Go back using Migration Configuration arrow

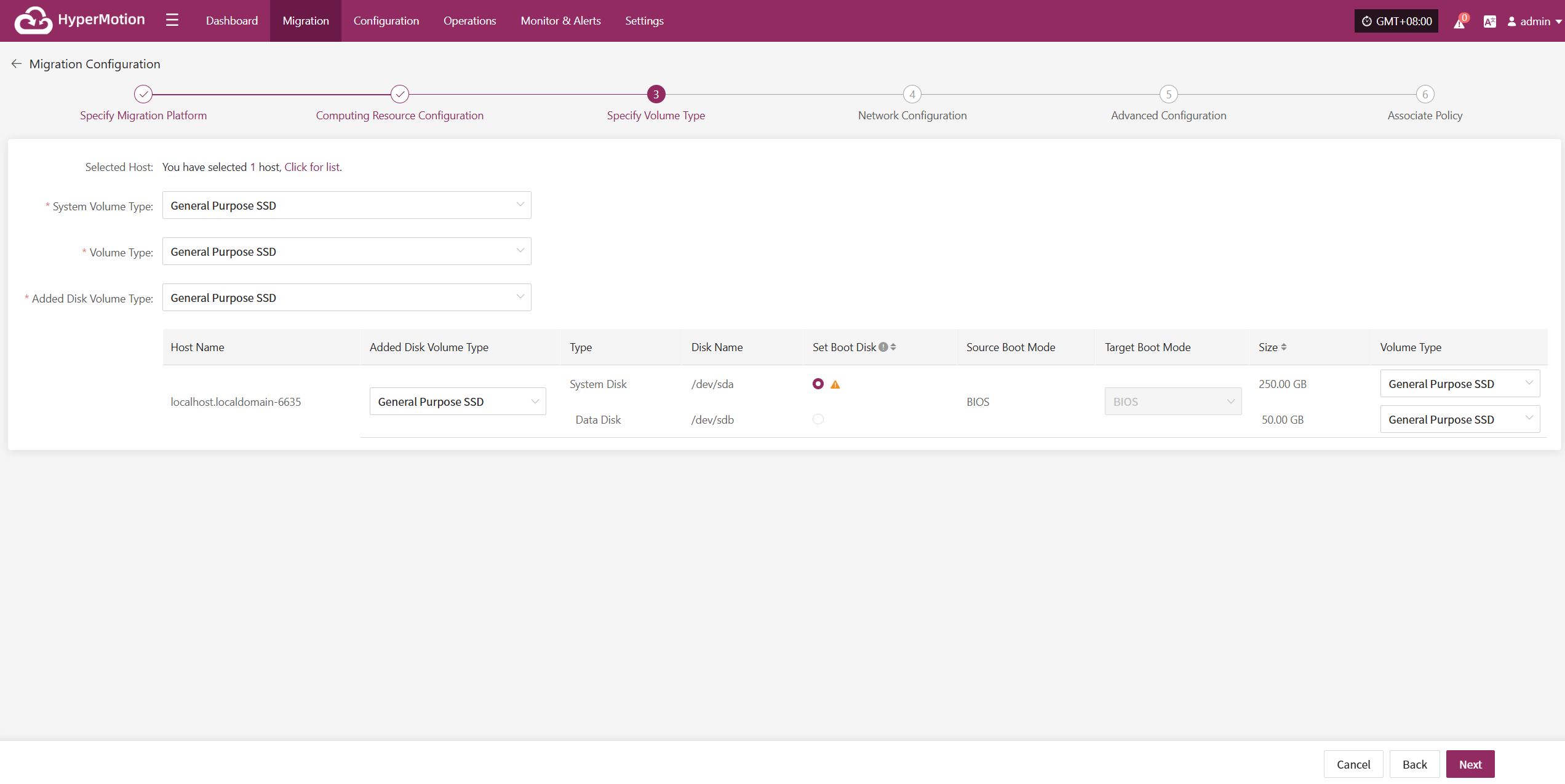17,64
